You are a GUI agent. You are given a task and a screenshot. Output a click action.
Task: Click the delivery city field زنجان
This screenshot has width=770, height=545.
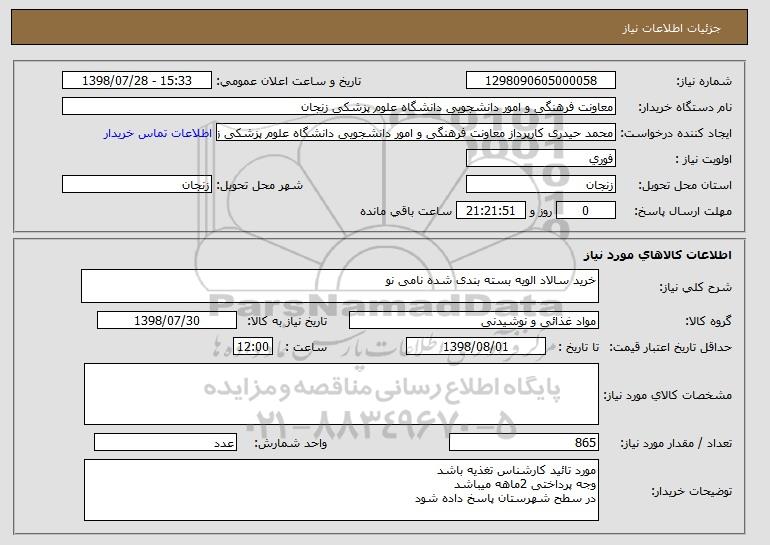[x=137, y=185]
